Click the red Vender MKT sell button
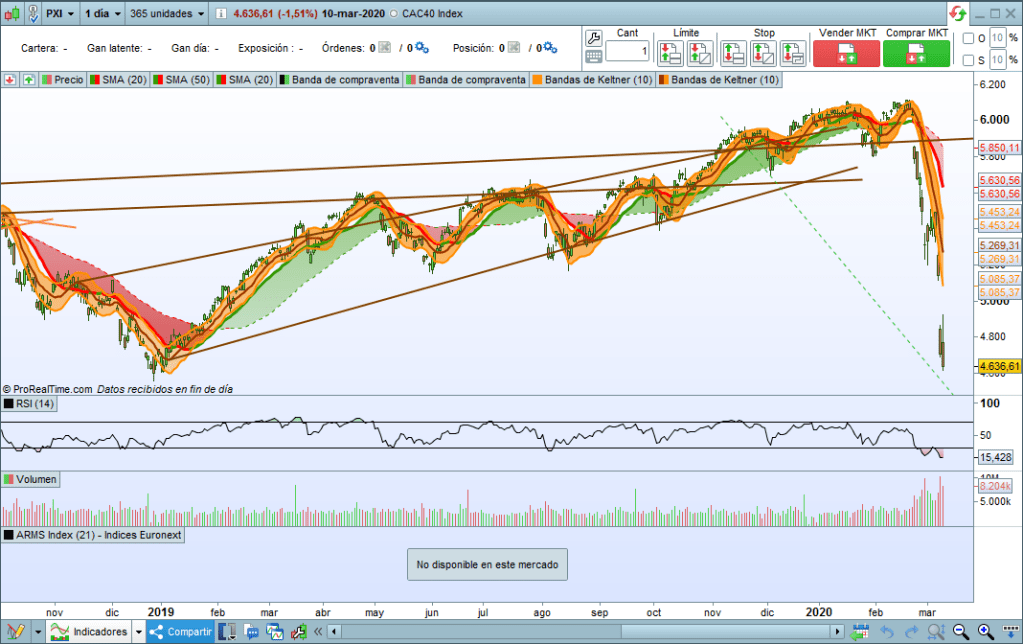The height and width of the screenshot is (644, 1023). point(846,53)
